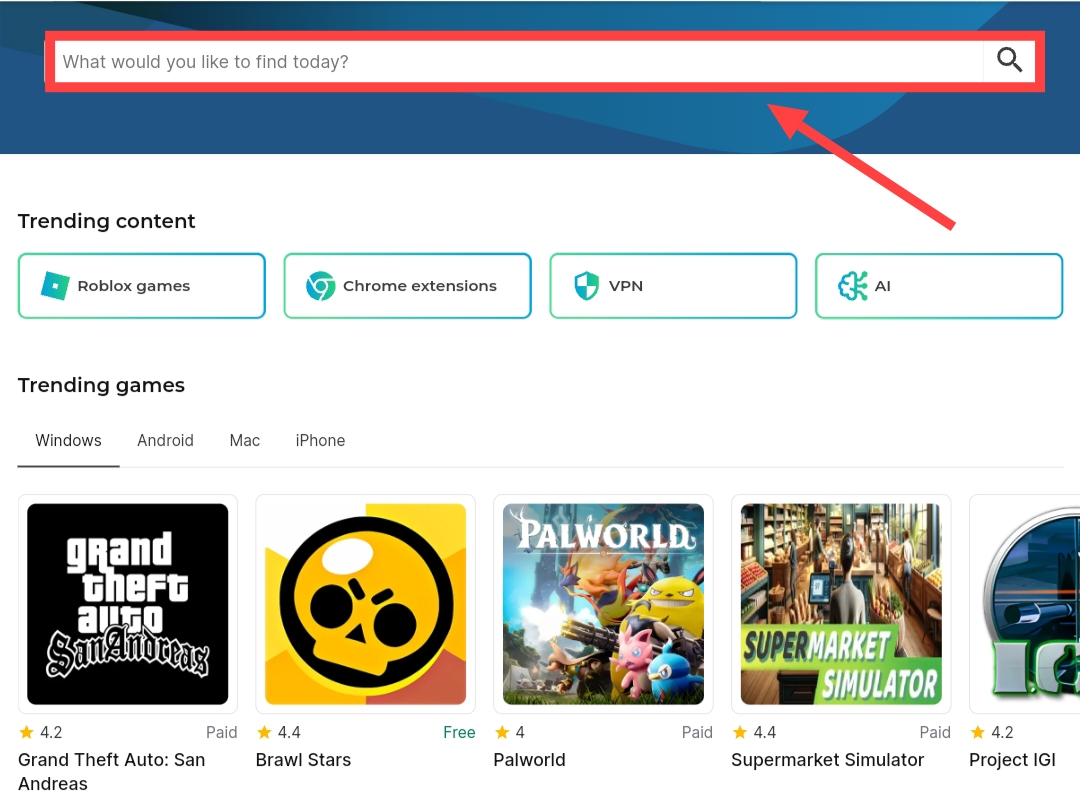
Task: Click the "Trending games" heading
Action: [101, 385]
